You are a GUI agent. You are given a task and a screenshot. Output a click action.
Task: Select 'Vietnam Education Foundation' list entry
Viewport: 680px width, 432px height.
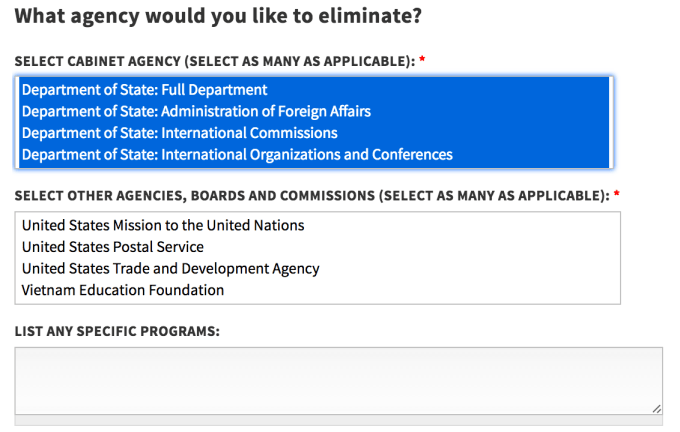(x=123, y=291)
